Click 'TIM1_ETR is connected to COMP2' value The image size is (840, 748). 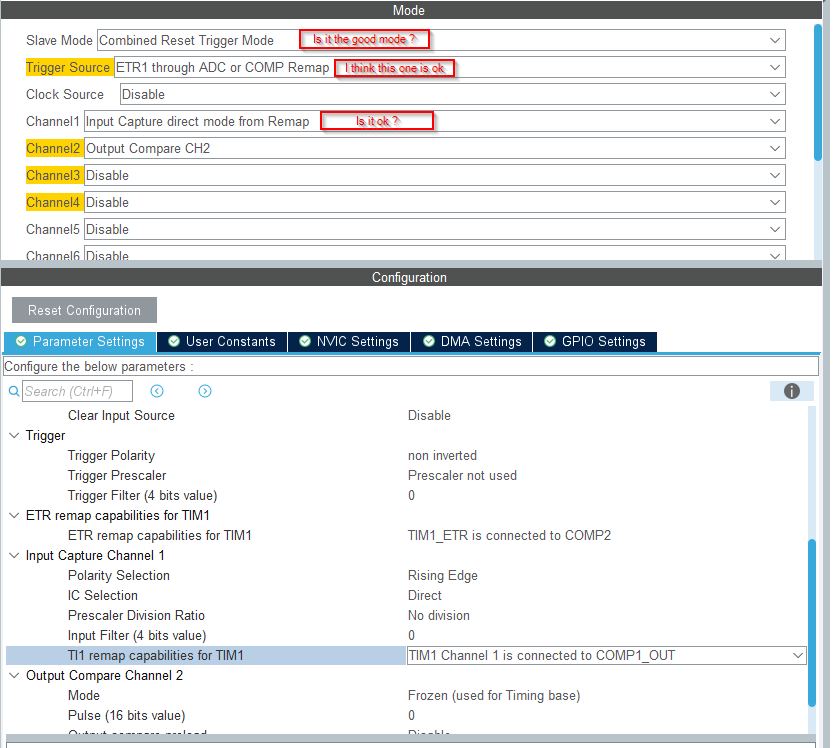tap(509, 536)
